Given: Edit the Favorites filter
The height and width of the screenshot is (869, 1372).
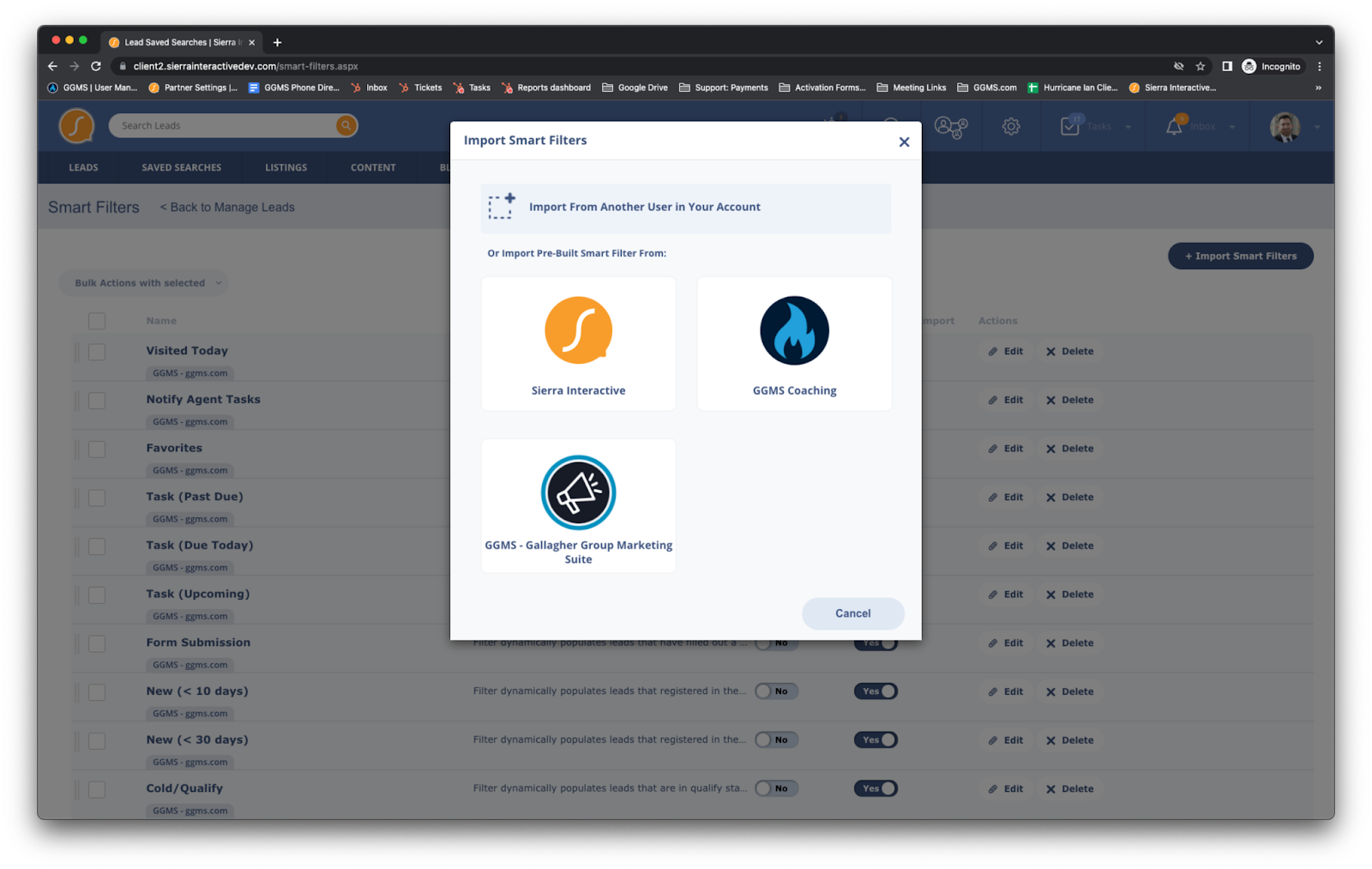Looking at the screenshot, I should tap(1006, 449).
